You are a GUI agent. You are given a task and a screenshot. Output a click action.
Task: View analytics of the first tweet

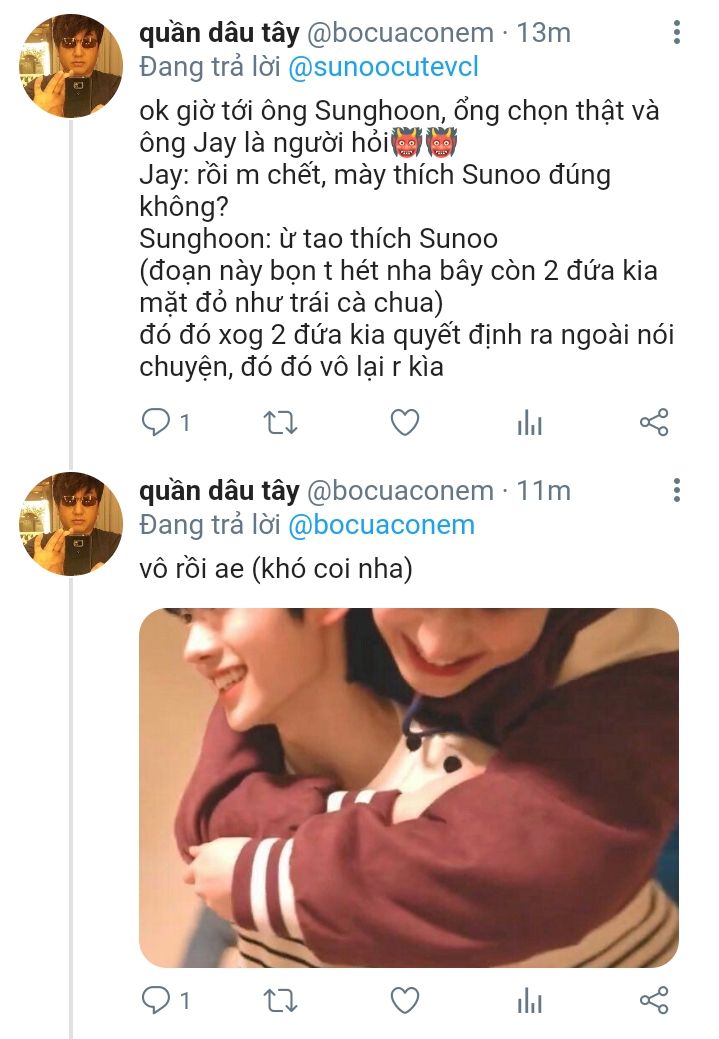click(x=529, y=423)
